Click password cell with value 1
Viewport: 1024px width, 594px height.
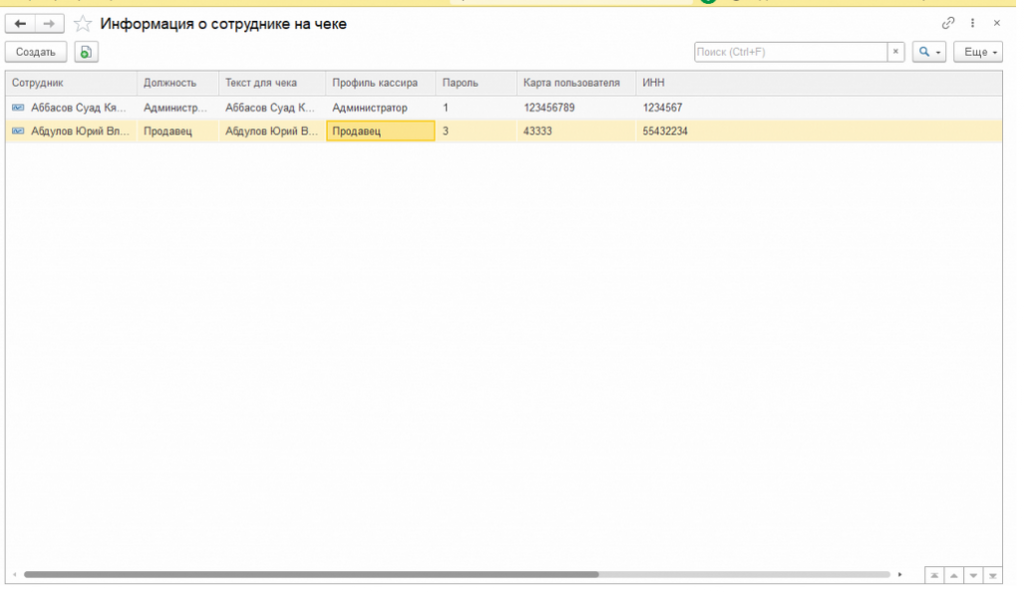pos(476,108)
